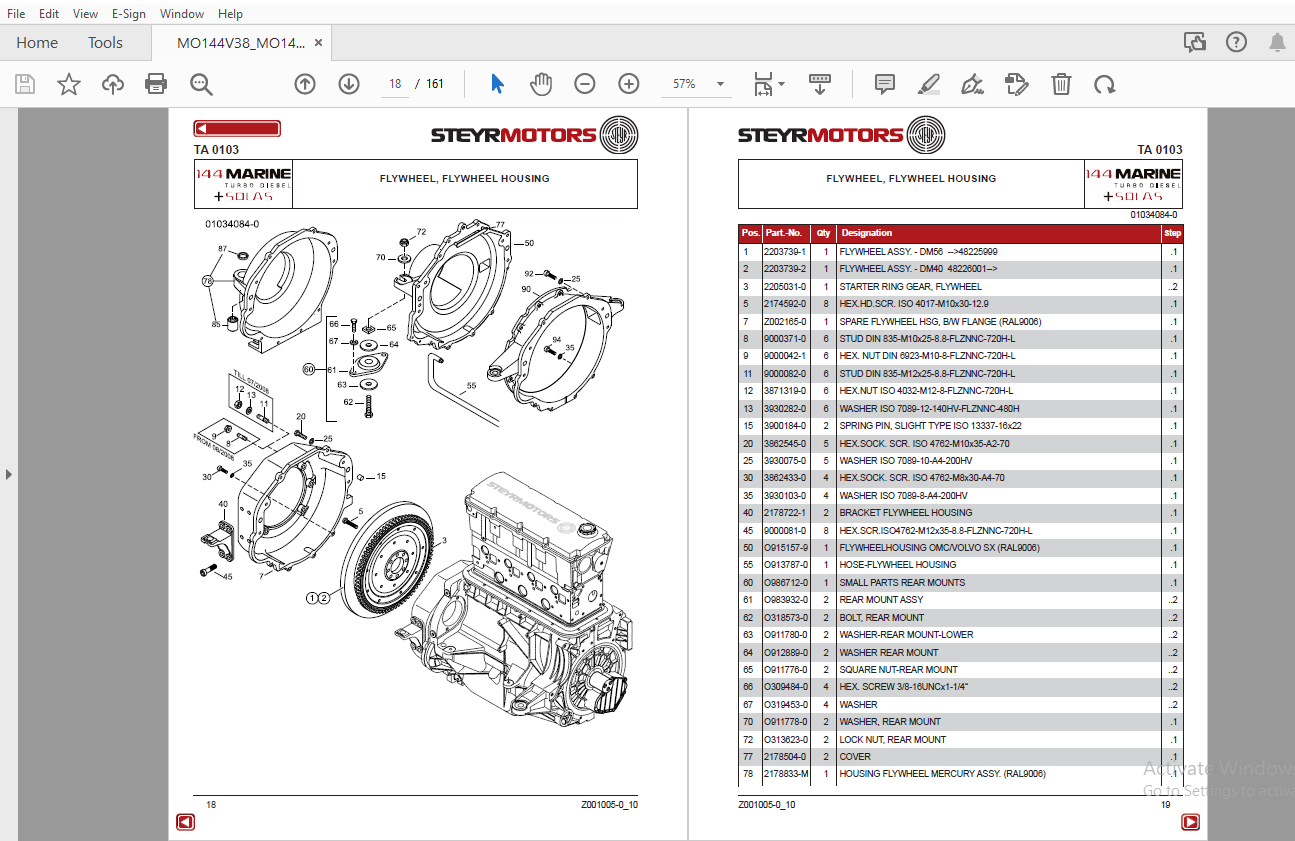This screenshot has width=1295, height=841.
Task: Zoom out with the minus icon
Action: coord(585,84)
